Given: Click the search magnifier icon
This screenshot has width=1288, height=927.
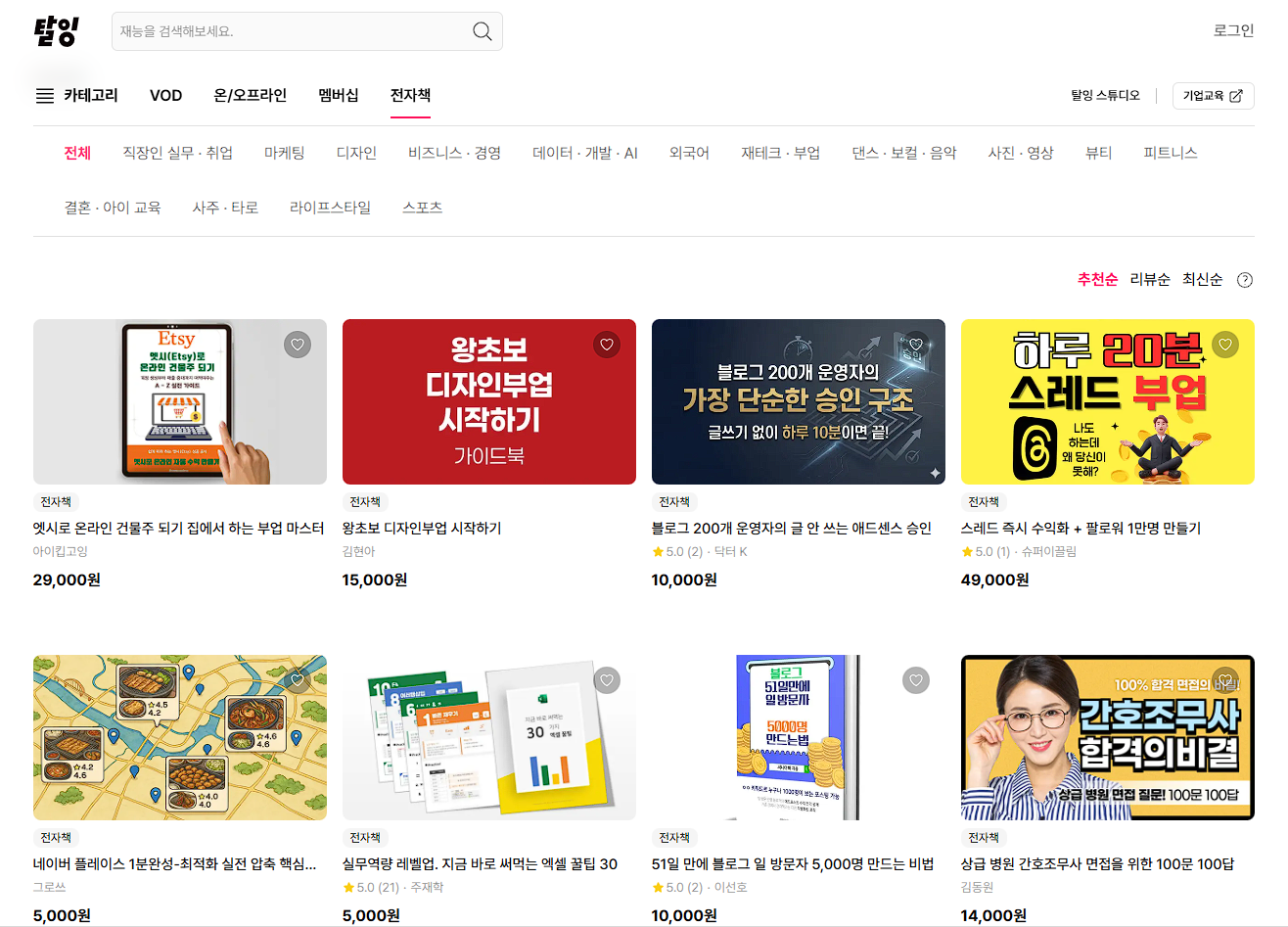Looking at the screenshot, I should [482, 31].
